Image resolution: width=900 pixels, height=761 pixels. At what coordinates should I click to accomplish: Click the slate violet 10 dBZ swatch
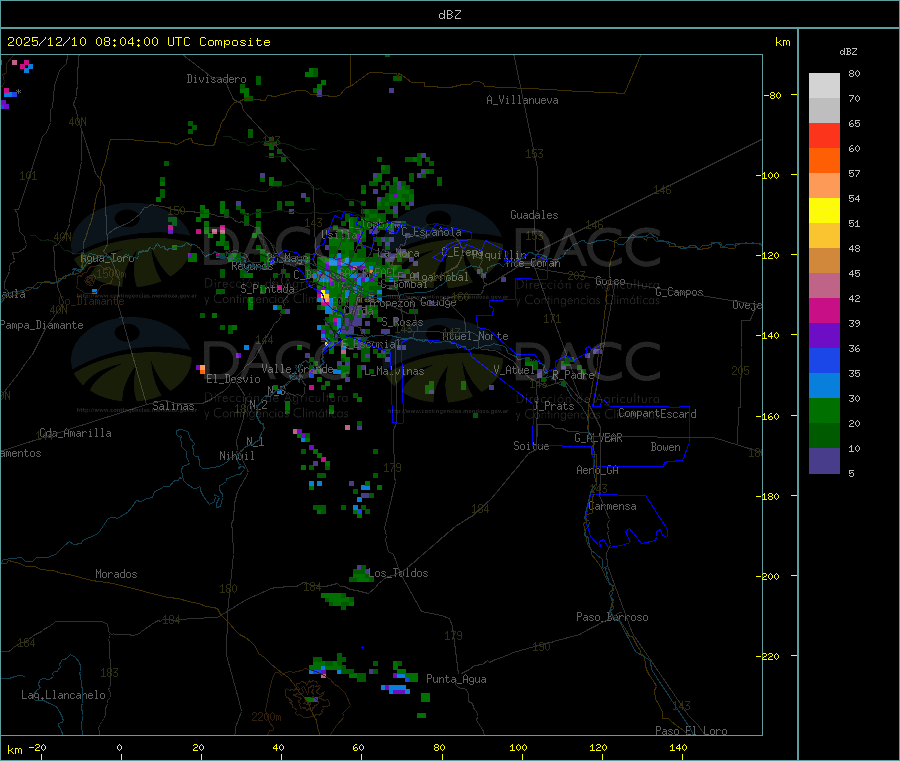pyautogui.click(x=824, y=461)
